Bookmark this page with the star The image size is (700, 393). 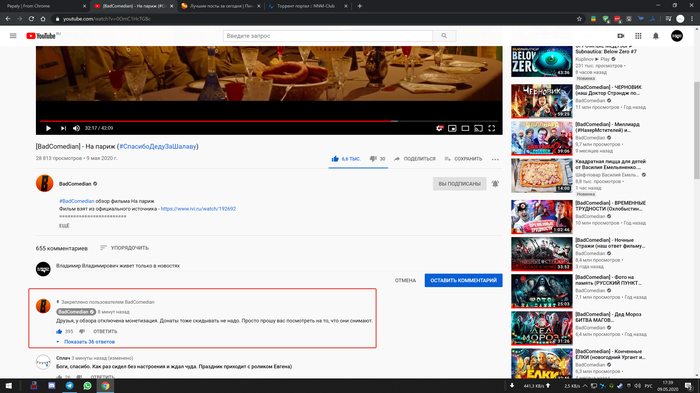pos(579,19)
